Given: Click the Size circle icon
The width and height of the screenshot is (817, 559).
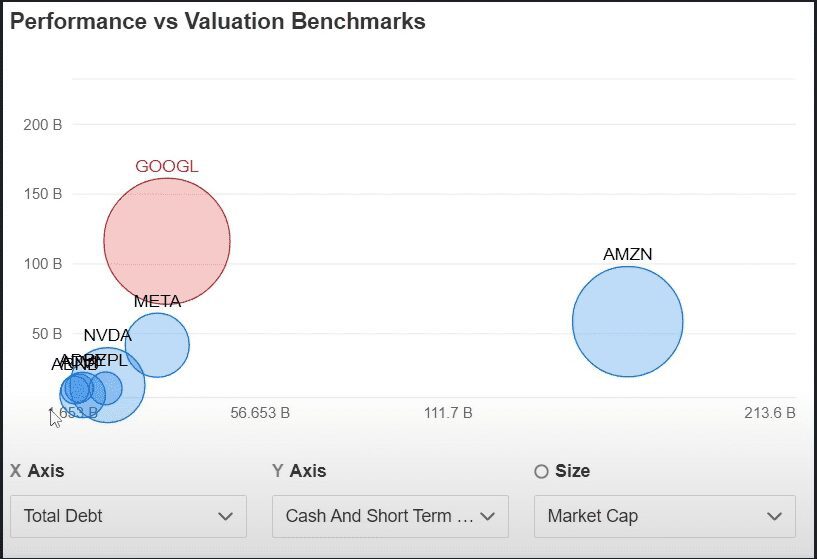Looking at the screenshot, I should click(x=541, y=471).
